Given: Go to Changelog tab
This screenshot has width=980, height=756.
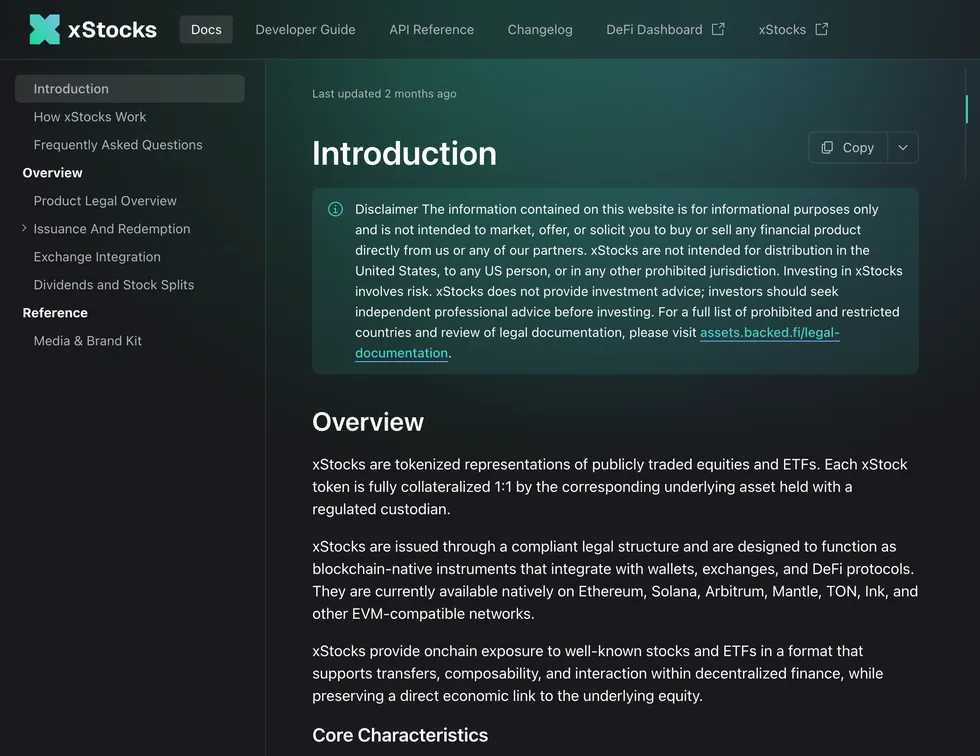Looking at the screenshot, I should point(540,29).
